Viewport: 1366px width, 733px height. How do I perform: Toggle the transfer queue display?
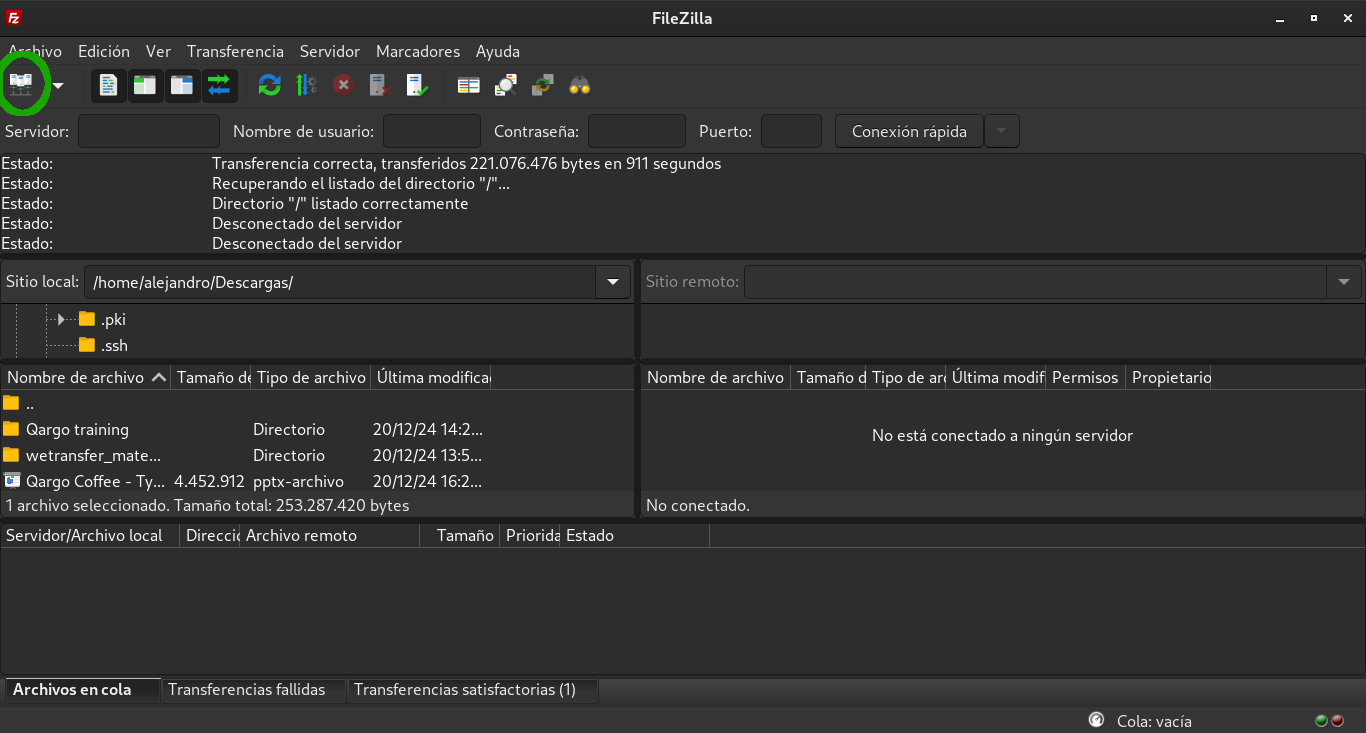[x=219, y=85]
